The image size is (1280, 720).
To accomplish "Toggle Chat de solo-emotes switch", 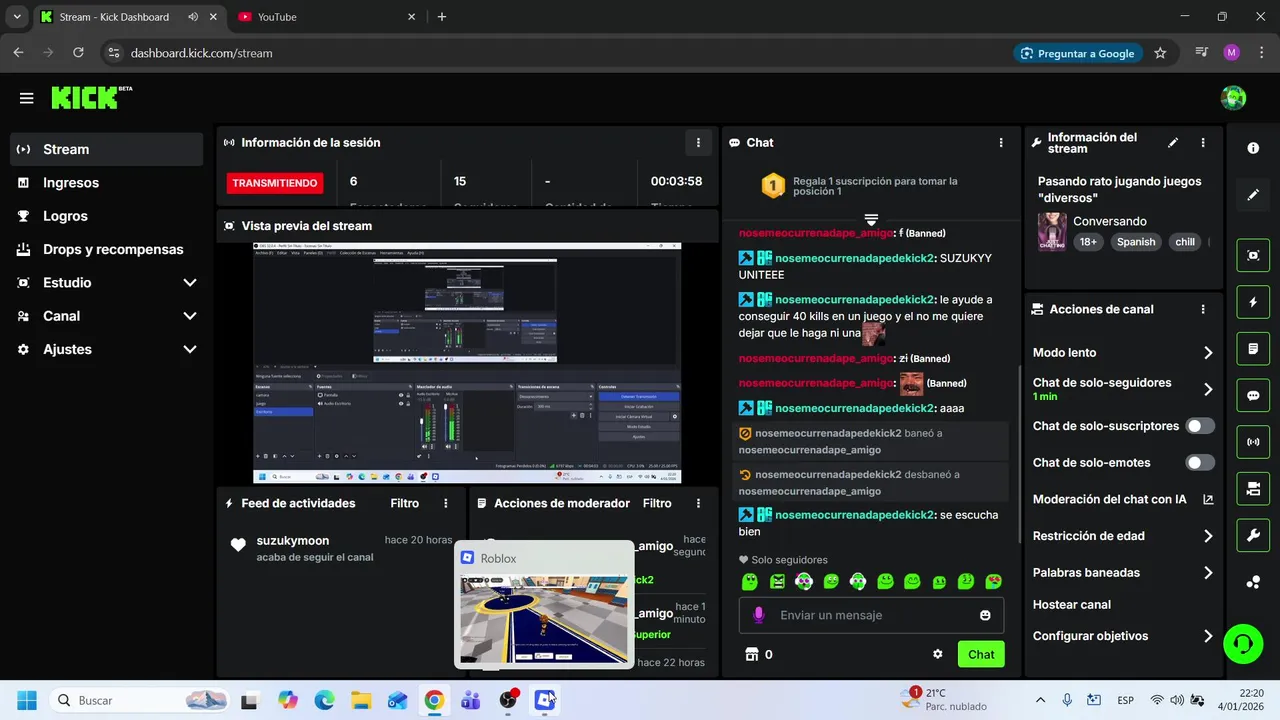I will click(x=1200, y=463).
